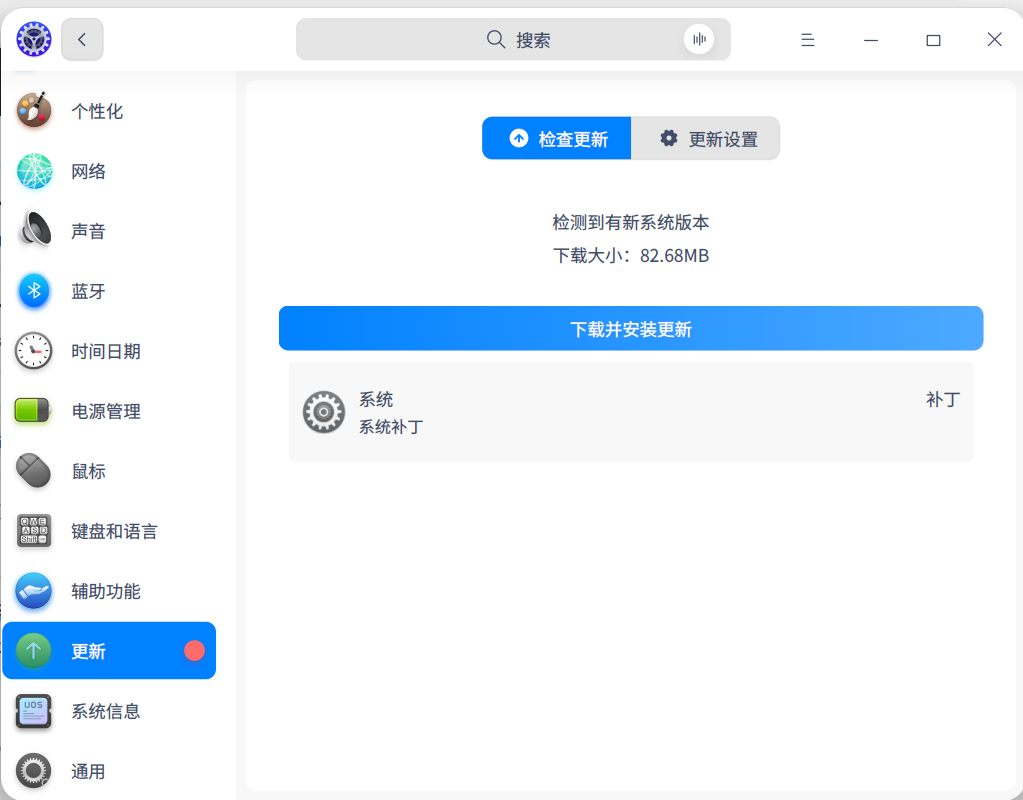This screenshot has height=800, width=1023.
Task: Go back using the arrow button
Action: 82,40
